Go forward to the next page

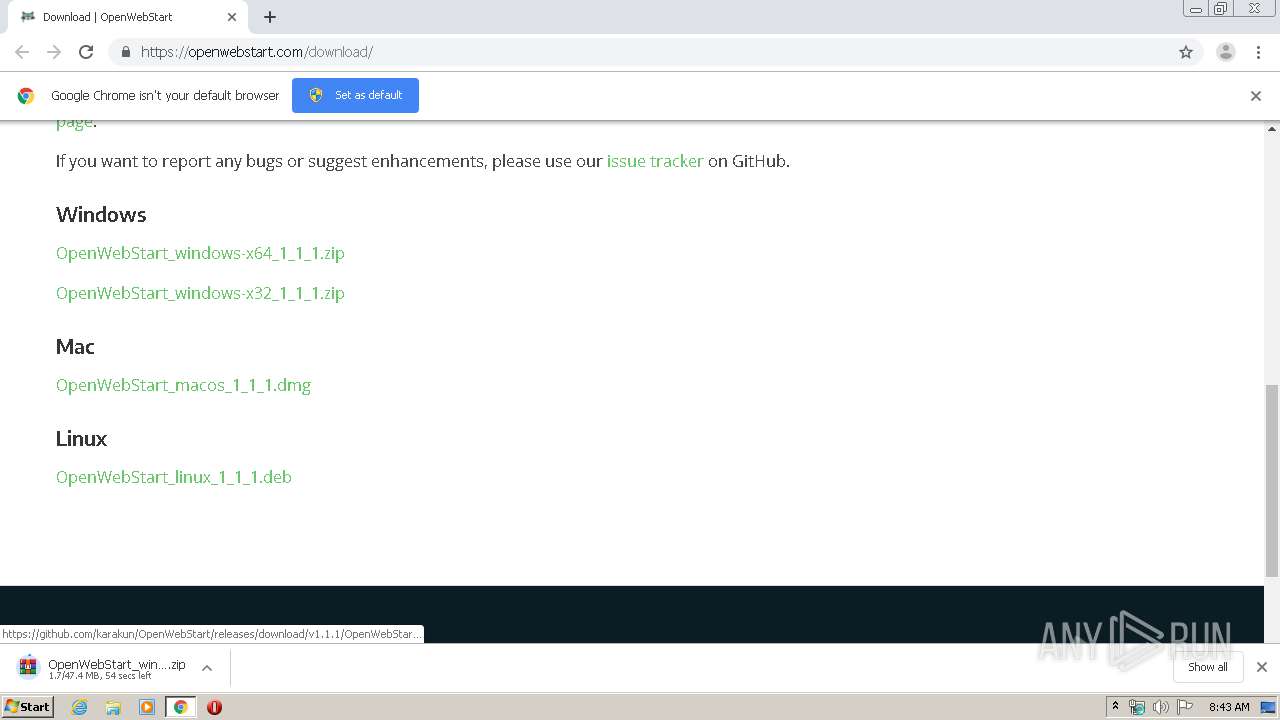point(54,52)
